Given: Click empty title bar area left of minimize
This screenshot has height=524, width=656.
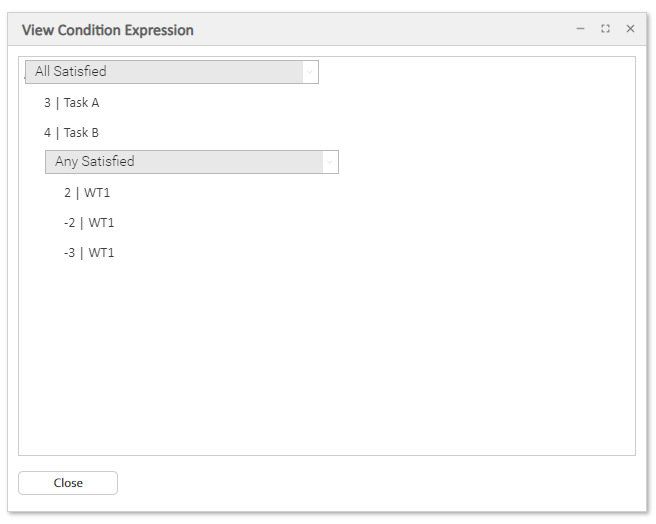Looking at the screenshot, I should pos(400,30).
